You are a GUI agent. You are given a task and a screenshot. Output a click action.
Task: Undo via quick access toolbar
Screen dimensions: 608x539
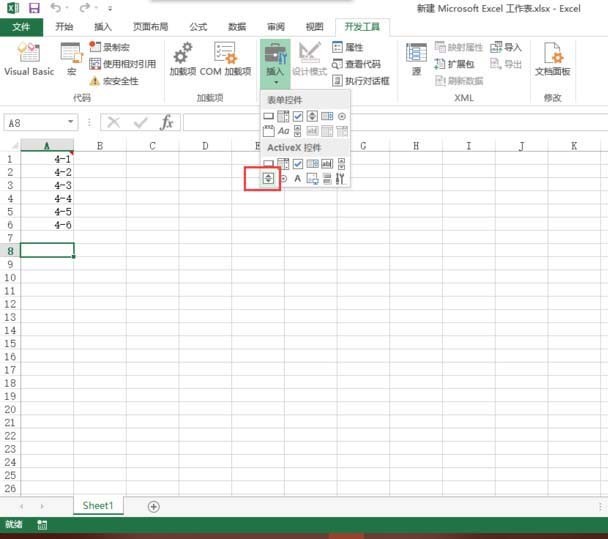pyautogui.click(x=56, y=8)
